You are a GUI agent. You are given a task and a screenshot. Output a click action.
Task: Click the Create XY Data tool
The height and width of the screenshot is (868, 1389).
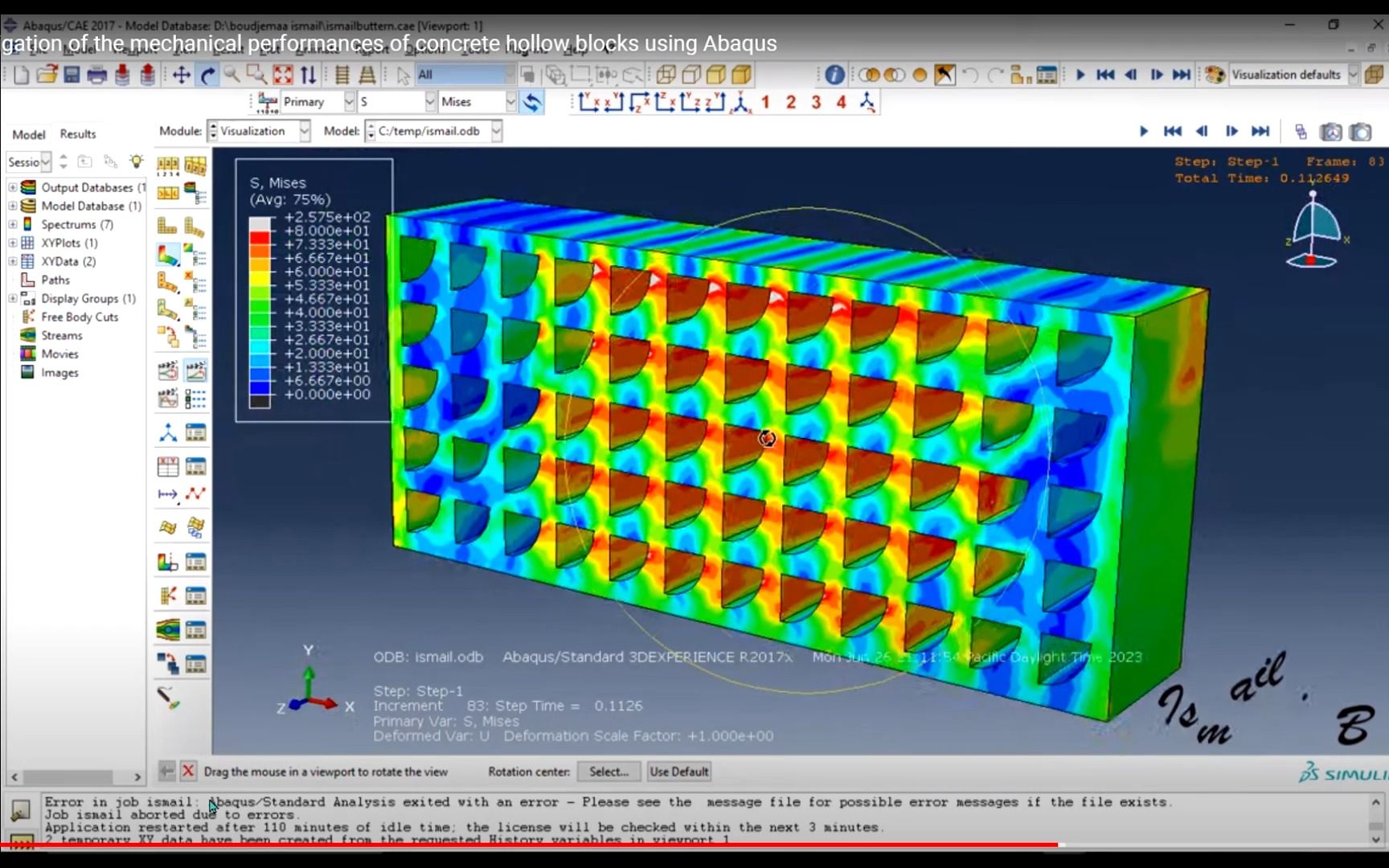coord(168,466)
